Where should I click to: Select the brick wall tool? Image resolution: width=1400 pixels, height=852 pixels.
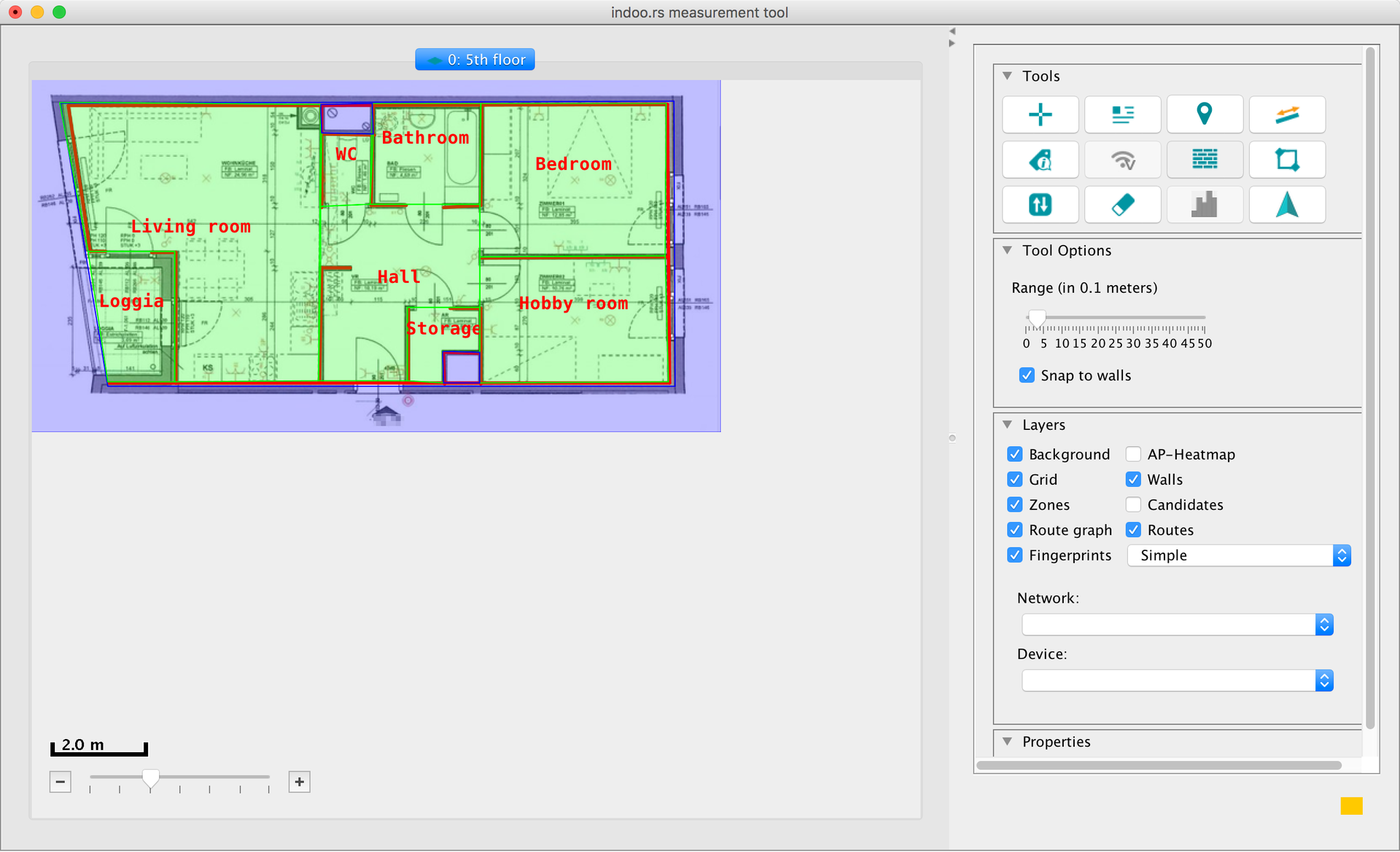[x=1204, y=160]
